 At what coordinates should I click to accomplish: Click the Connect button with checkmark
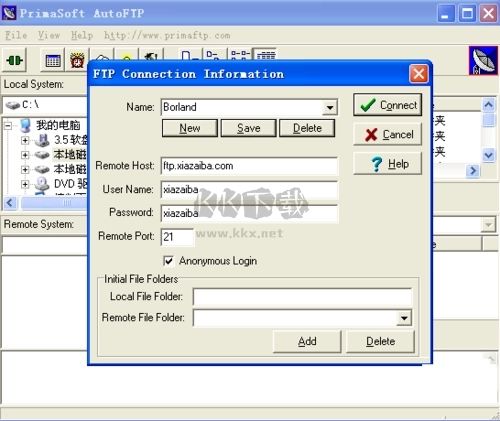tap(388, 105)
